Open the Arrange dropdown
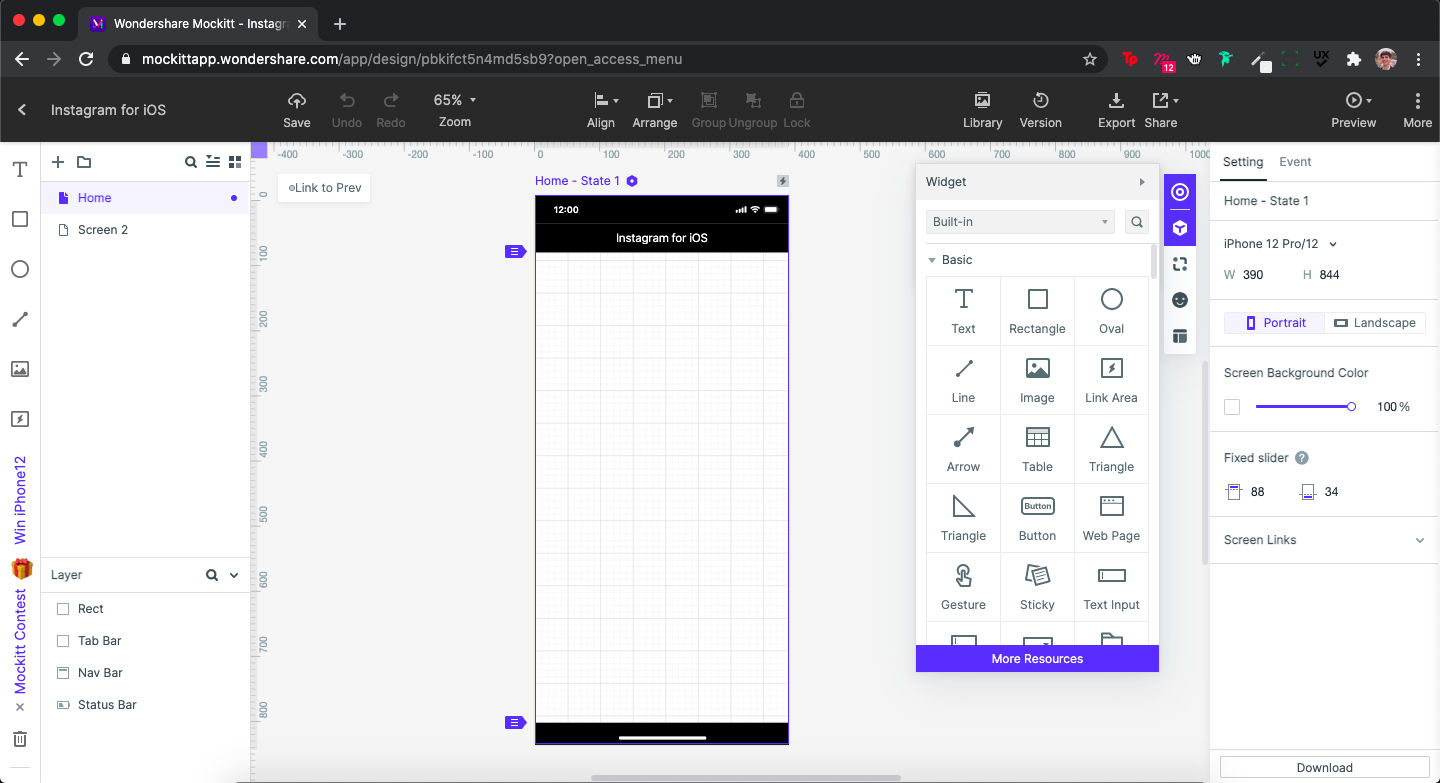Image resolution: width=1440 pixels, height=783 pixels. tap(655, 110)
